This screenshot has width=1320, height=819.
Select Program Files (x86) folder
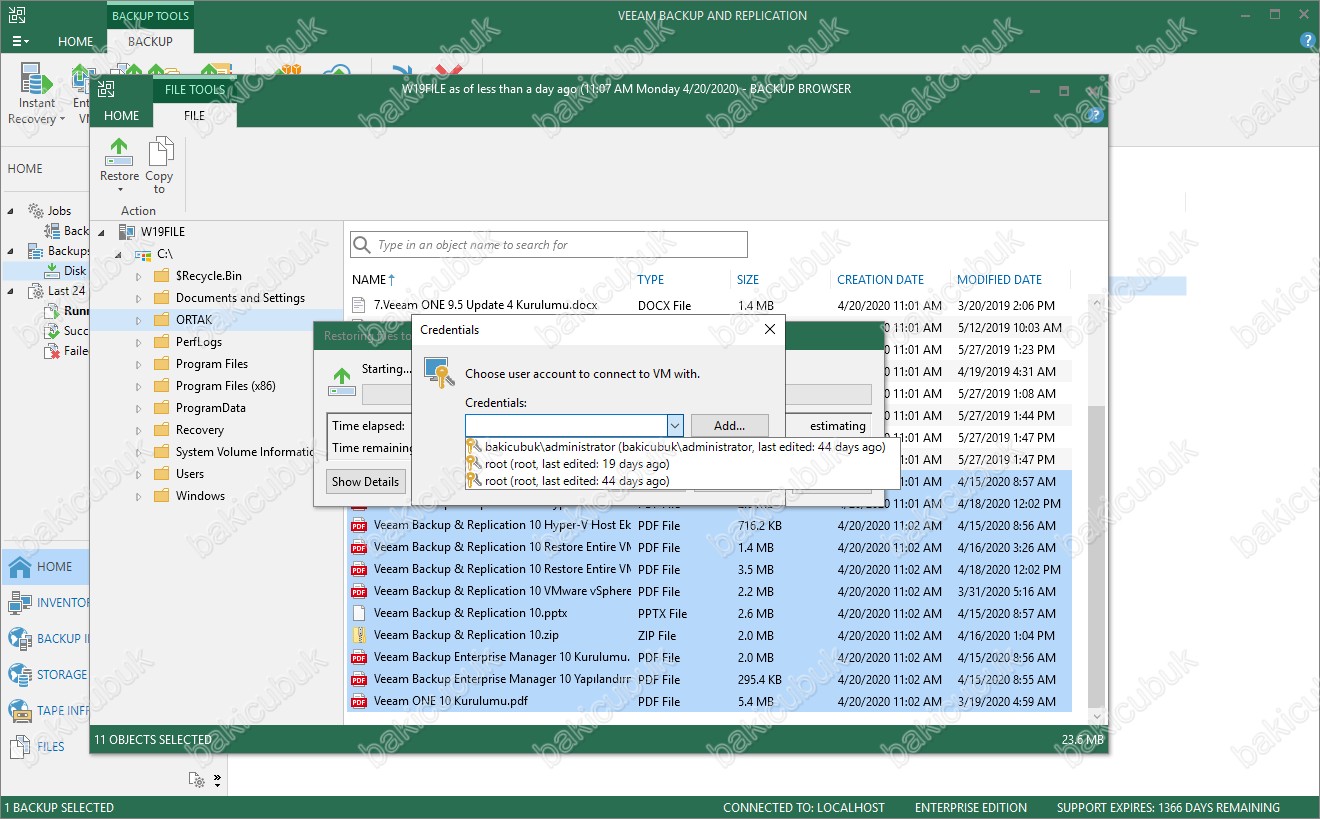225,386
